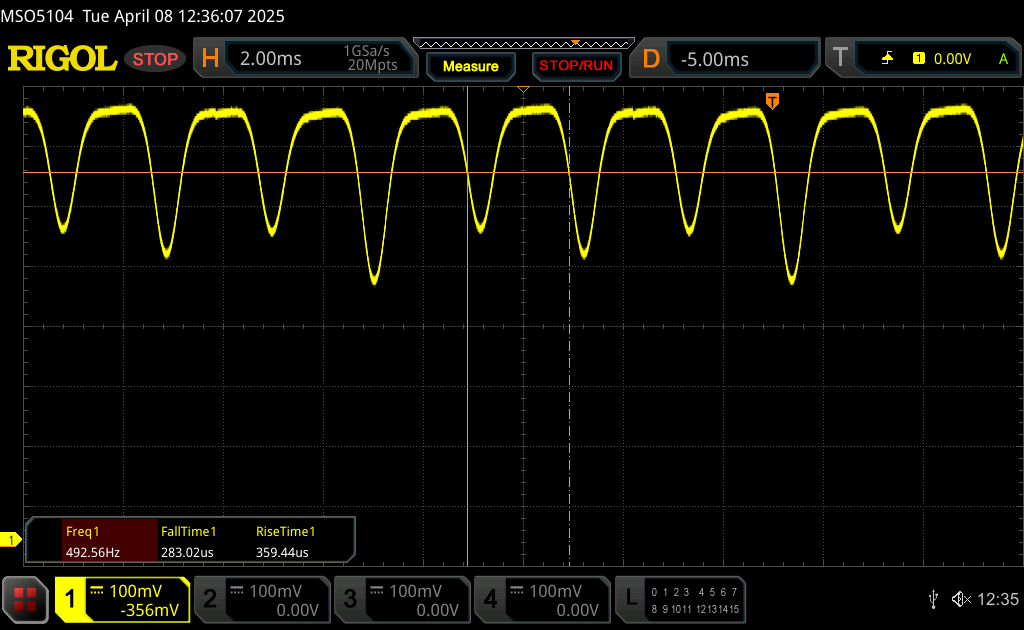Select the rising edge trigger icon
1024x630 pixels.
coord(887,59)
